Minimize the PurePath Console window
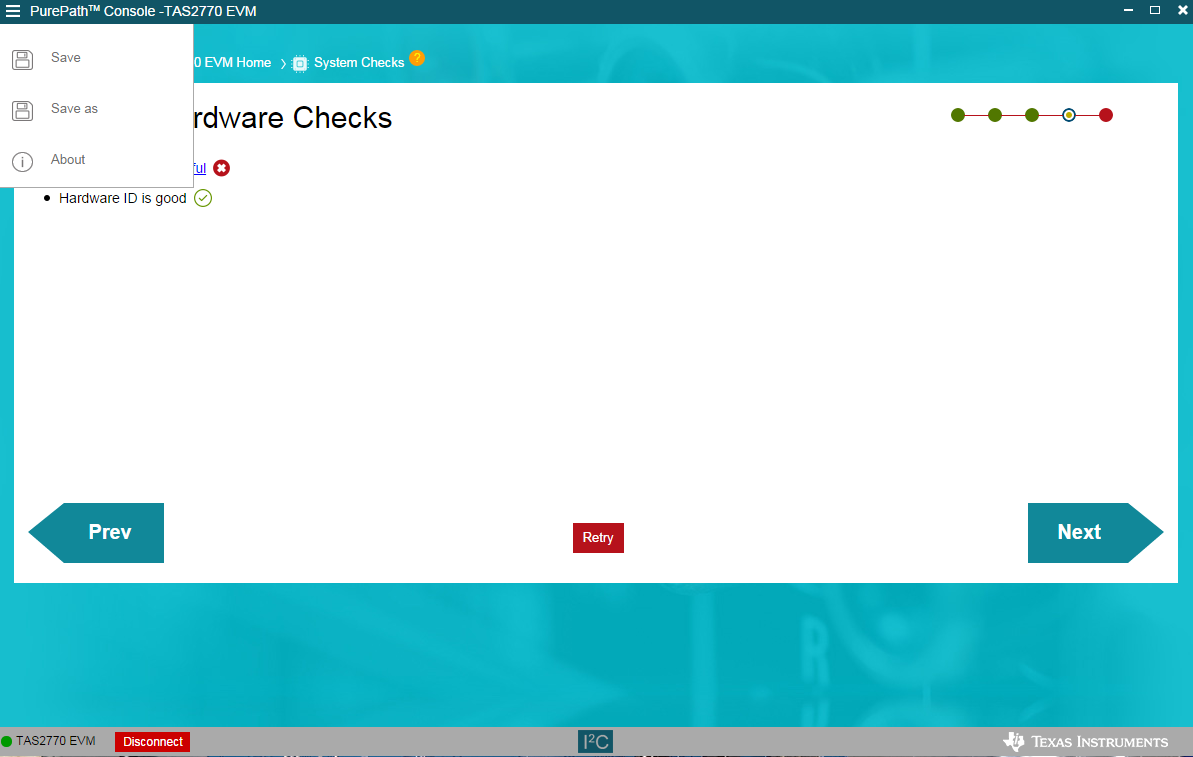This screenshot has width=1193, height=757. pyautogui.click(x=1128, y=10)
